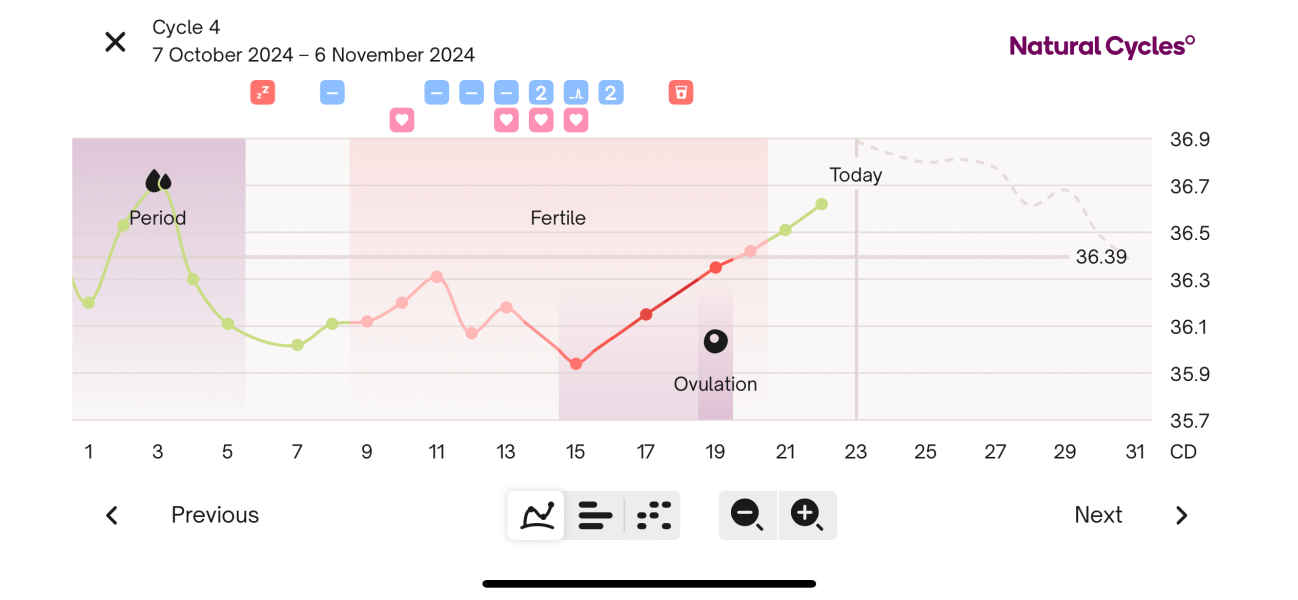
Task: Select the blue temperature spike icon
Action: [576, 92]
